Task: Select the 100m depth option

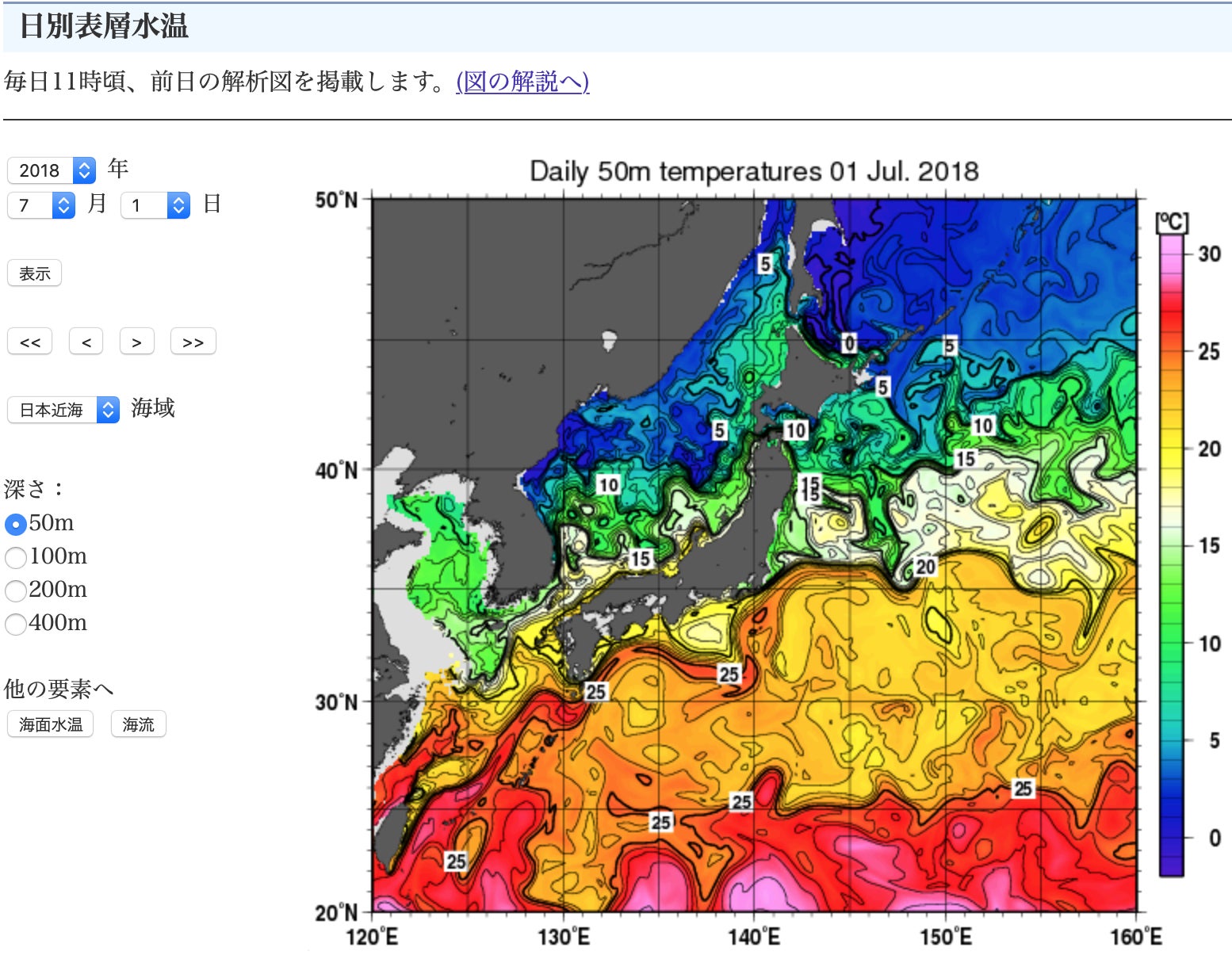Action: click(16, 557)
